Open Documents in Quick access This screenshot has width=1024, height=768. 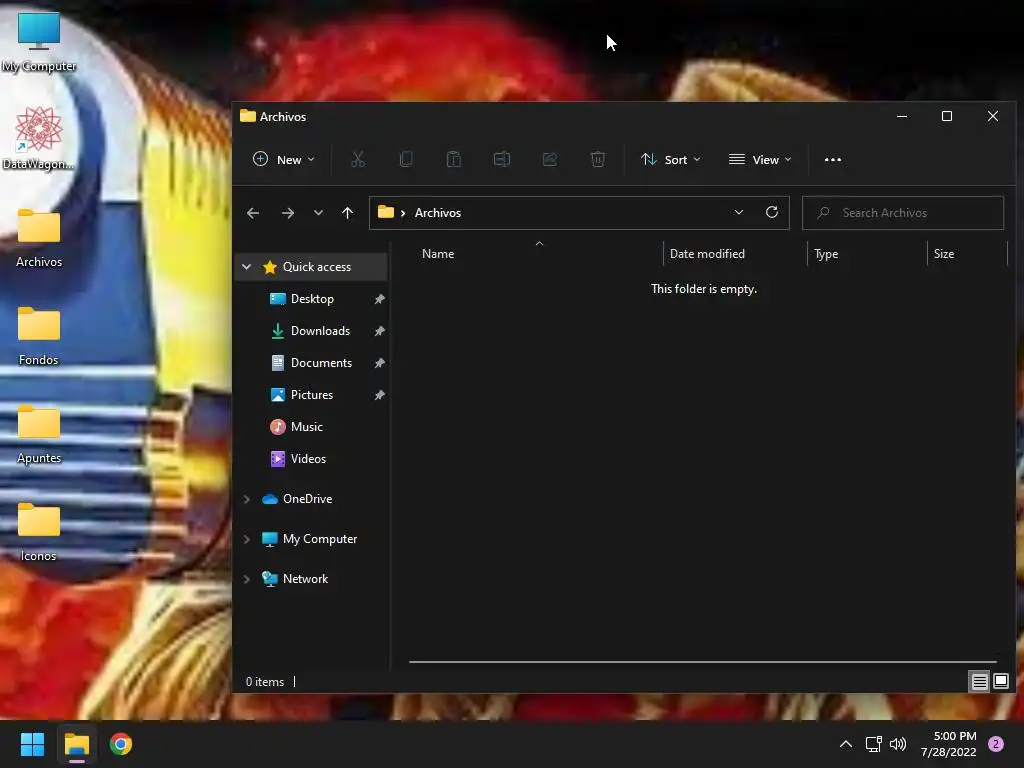(321, 362)
